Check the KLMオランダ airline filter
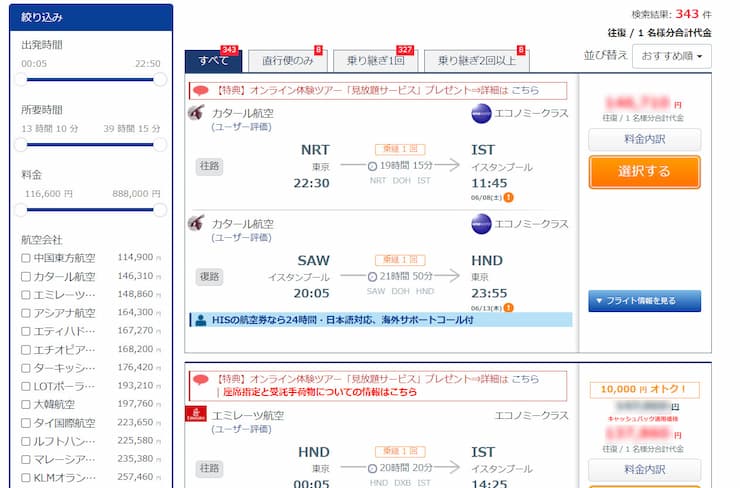Viewport: 740px width, 488px height. (26, 478)
